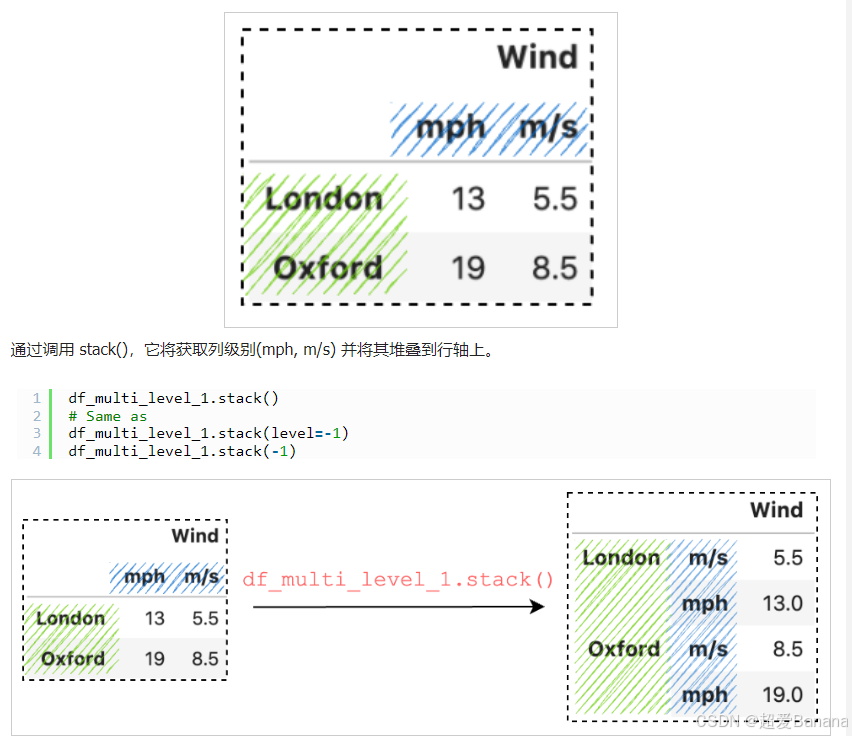Click the mph column header in top table
852x736 pixels.
(x=450, y=128)
